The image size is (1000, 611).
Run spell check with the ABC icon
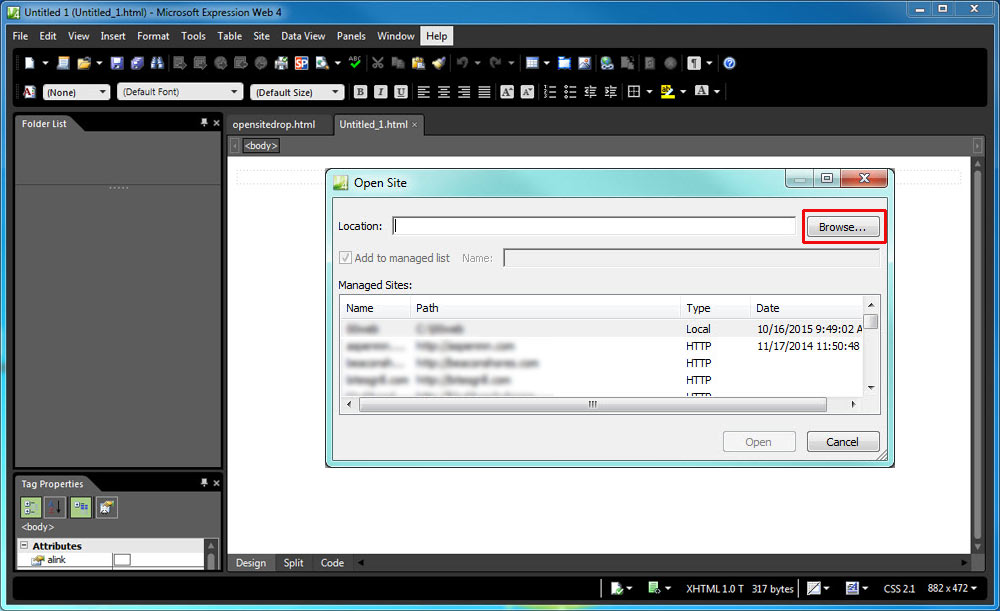[355, 63]
